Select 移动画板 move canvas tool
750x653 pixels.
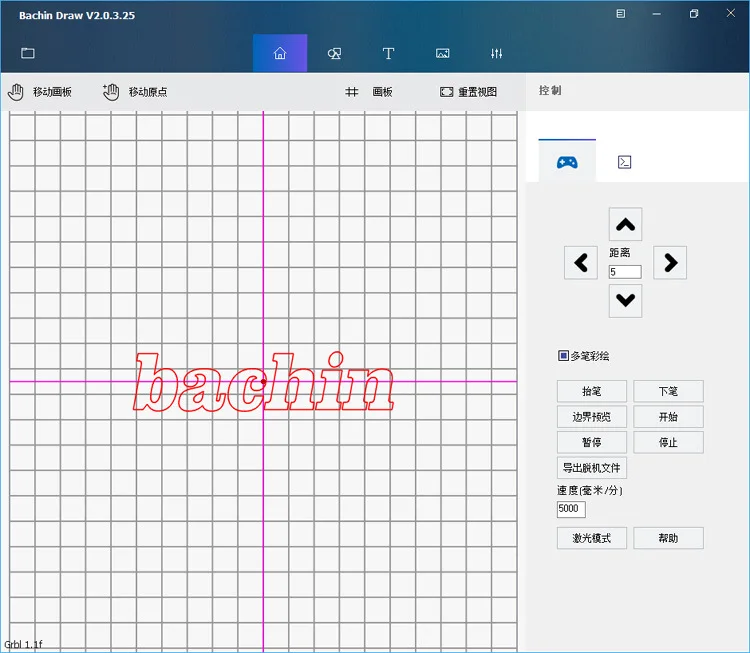[x=40, y=92]
